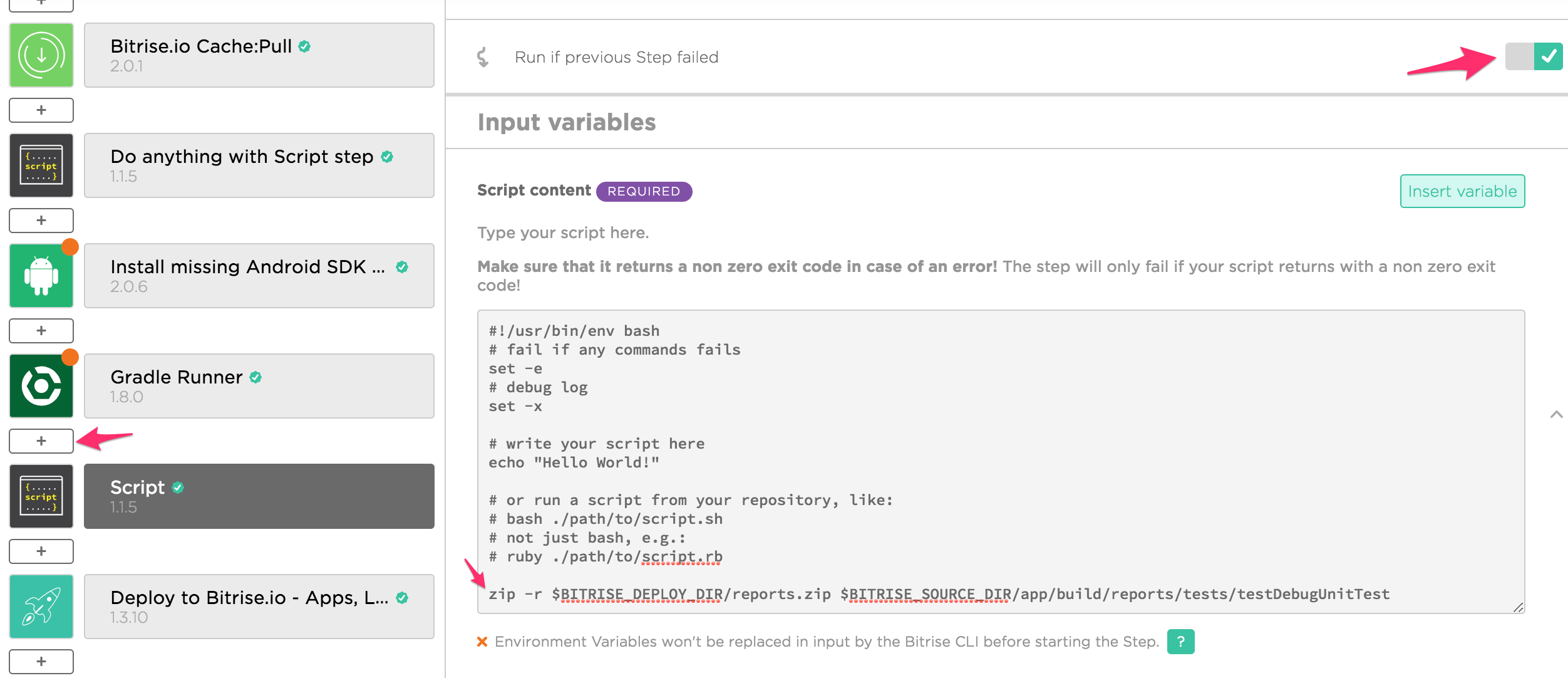
Task: Select the Gradle Runner step card
Action: (x=259, y=386)
